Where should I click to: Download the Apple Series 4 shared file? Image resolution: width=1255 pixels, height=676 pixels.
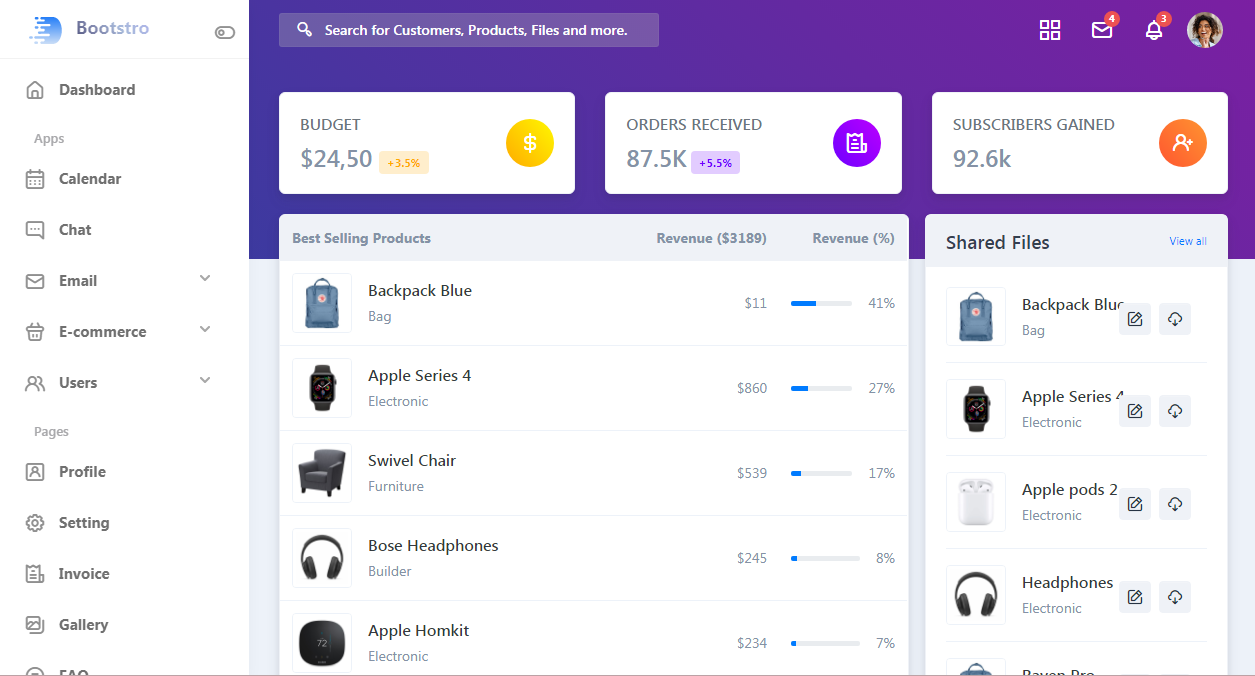point(1175,411)
